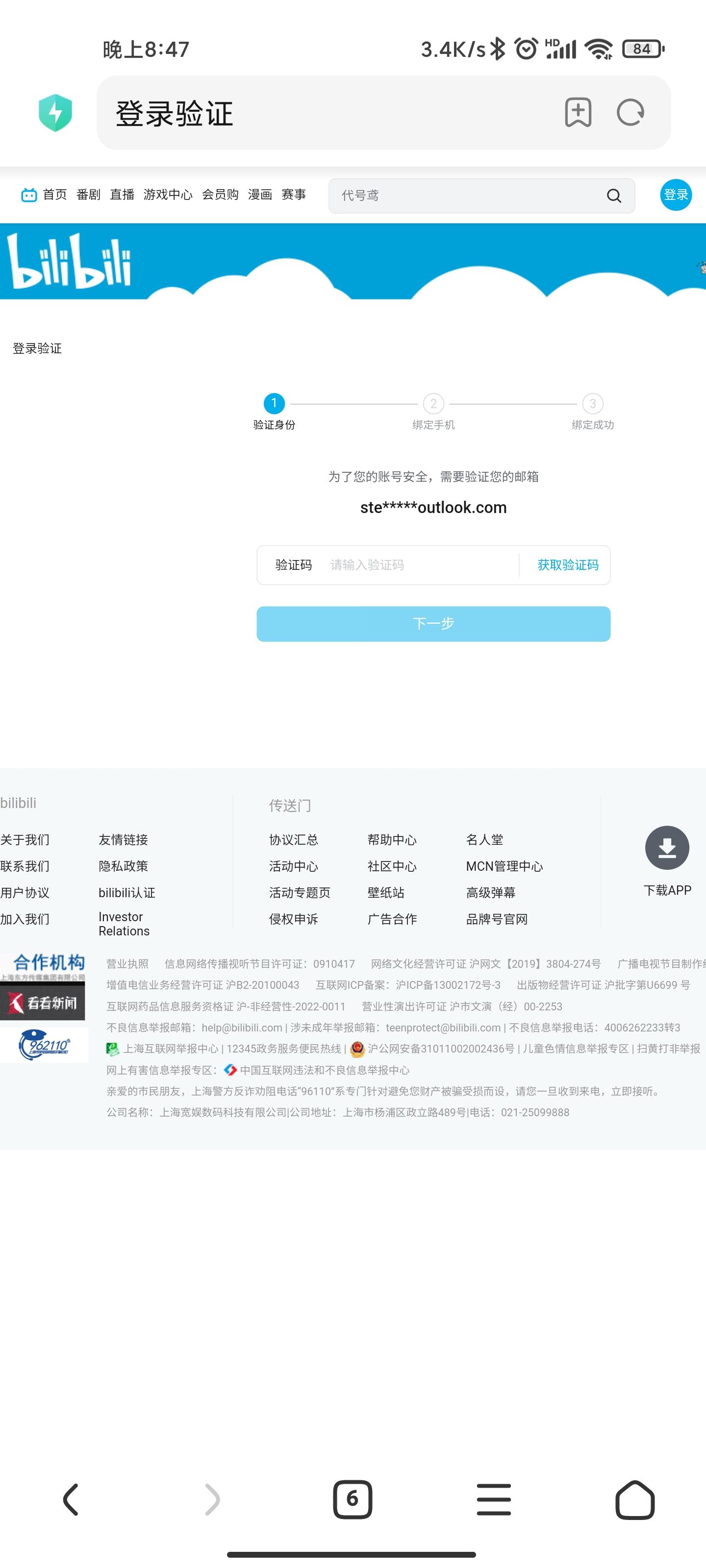Add this page to bookmarks
Viewport: 706px width, 1568px height.
[x=578, y=113]
